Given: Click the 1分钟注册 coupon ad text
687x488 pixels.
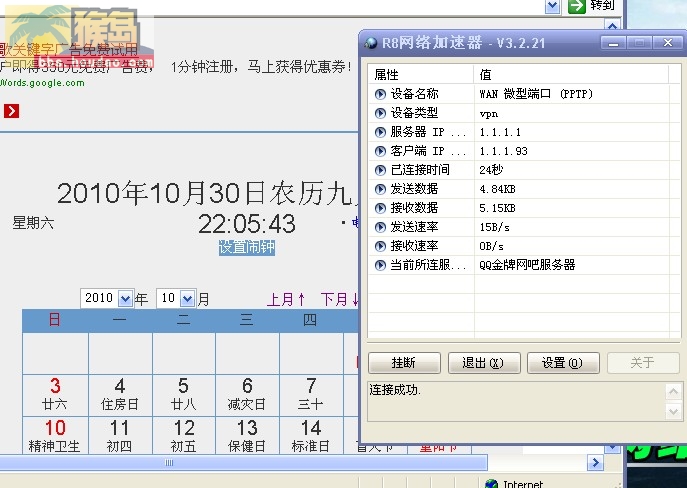Looking at the screenshot, I should 261,67.
